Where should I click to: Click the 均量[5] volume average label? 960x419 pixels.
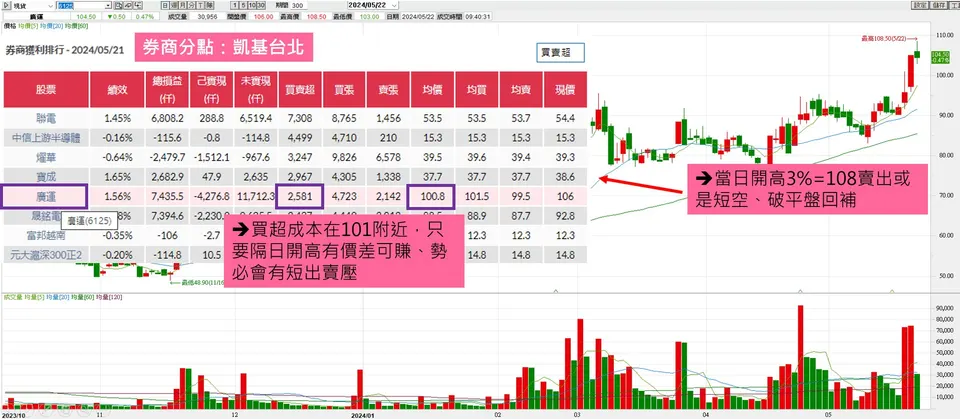pos(34,296)
